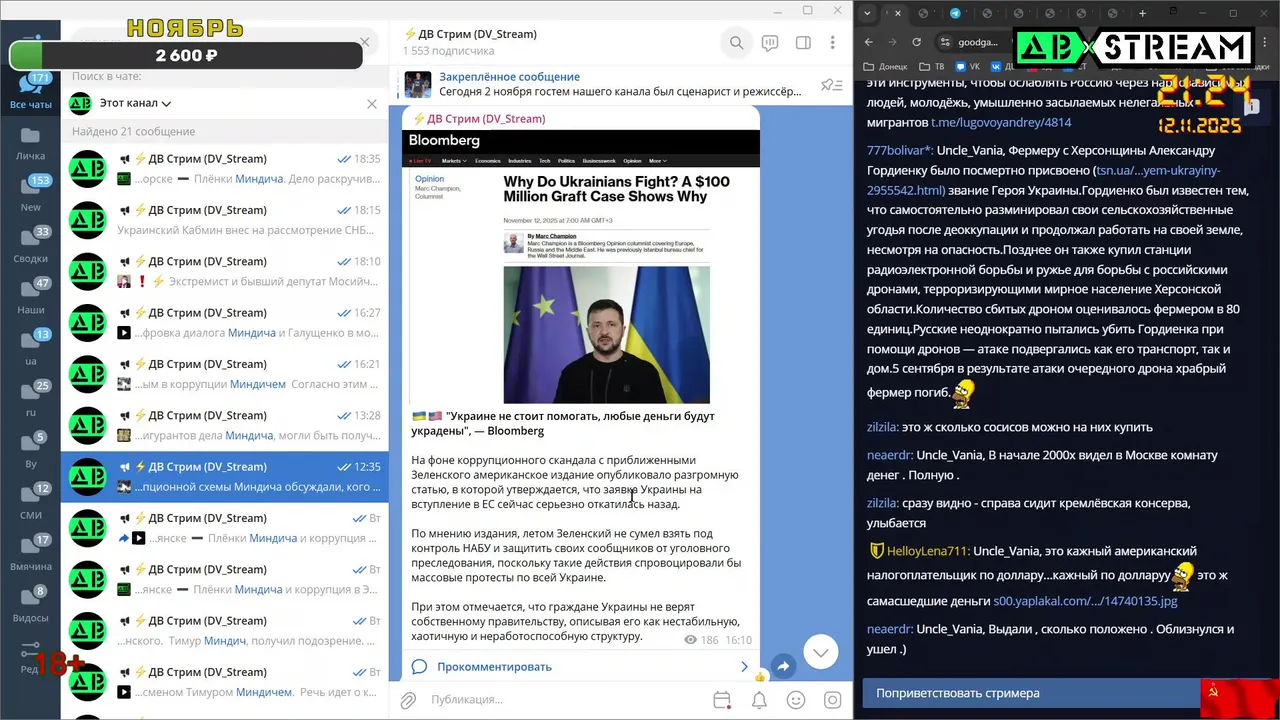The height and width of the screenshot is (720, 1280).
Task: Click the attach file paperclip icon
Action: click(x=409, y=700)
